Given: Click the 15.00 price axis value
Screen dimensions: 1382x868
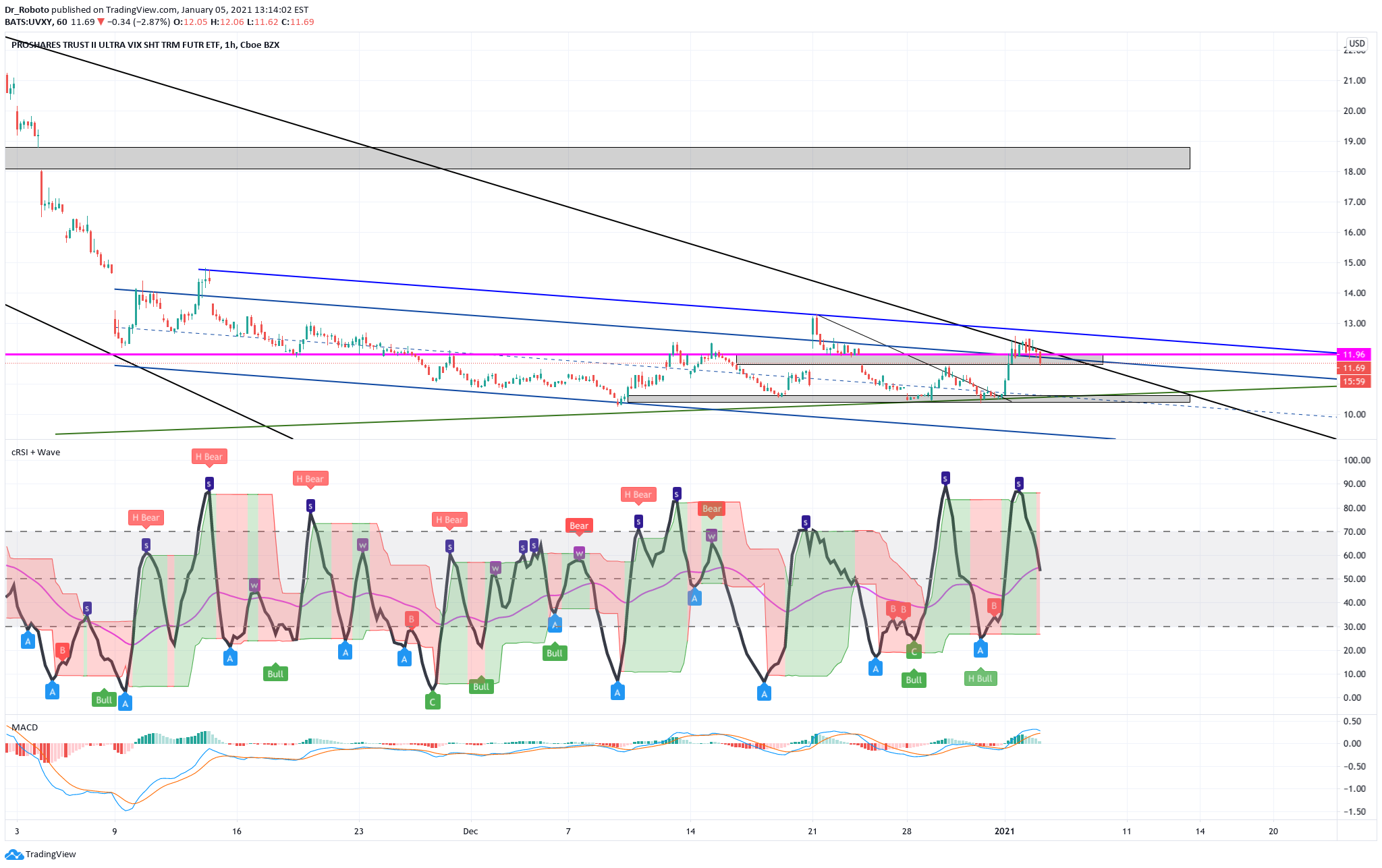Looking at the screenshot, I should [x=1354, y=262].
